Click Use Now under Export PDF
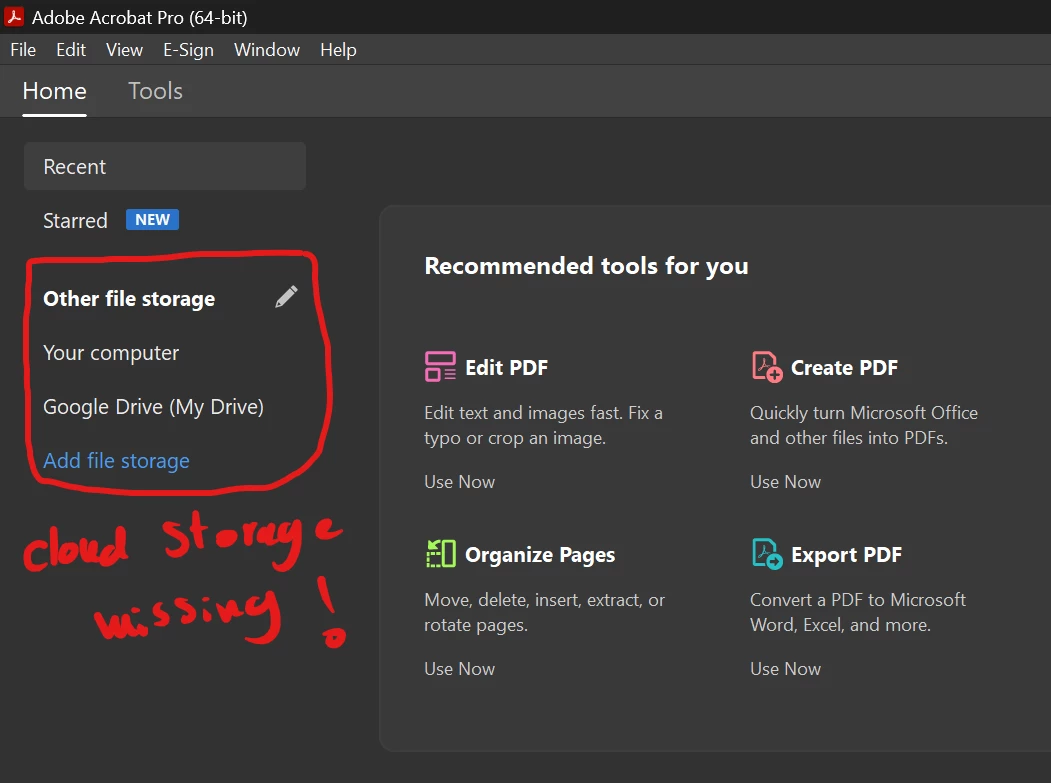This screenshot has width=1051, height=783. 786,669
